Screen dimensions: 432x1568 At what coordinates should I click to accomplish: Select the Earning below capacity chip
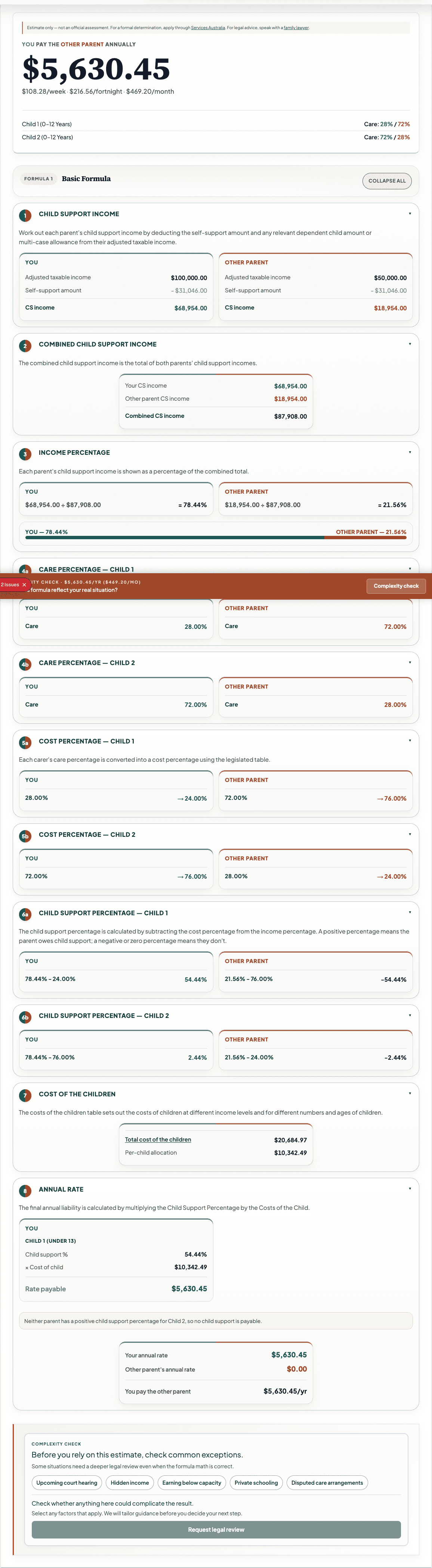192,1483
